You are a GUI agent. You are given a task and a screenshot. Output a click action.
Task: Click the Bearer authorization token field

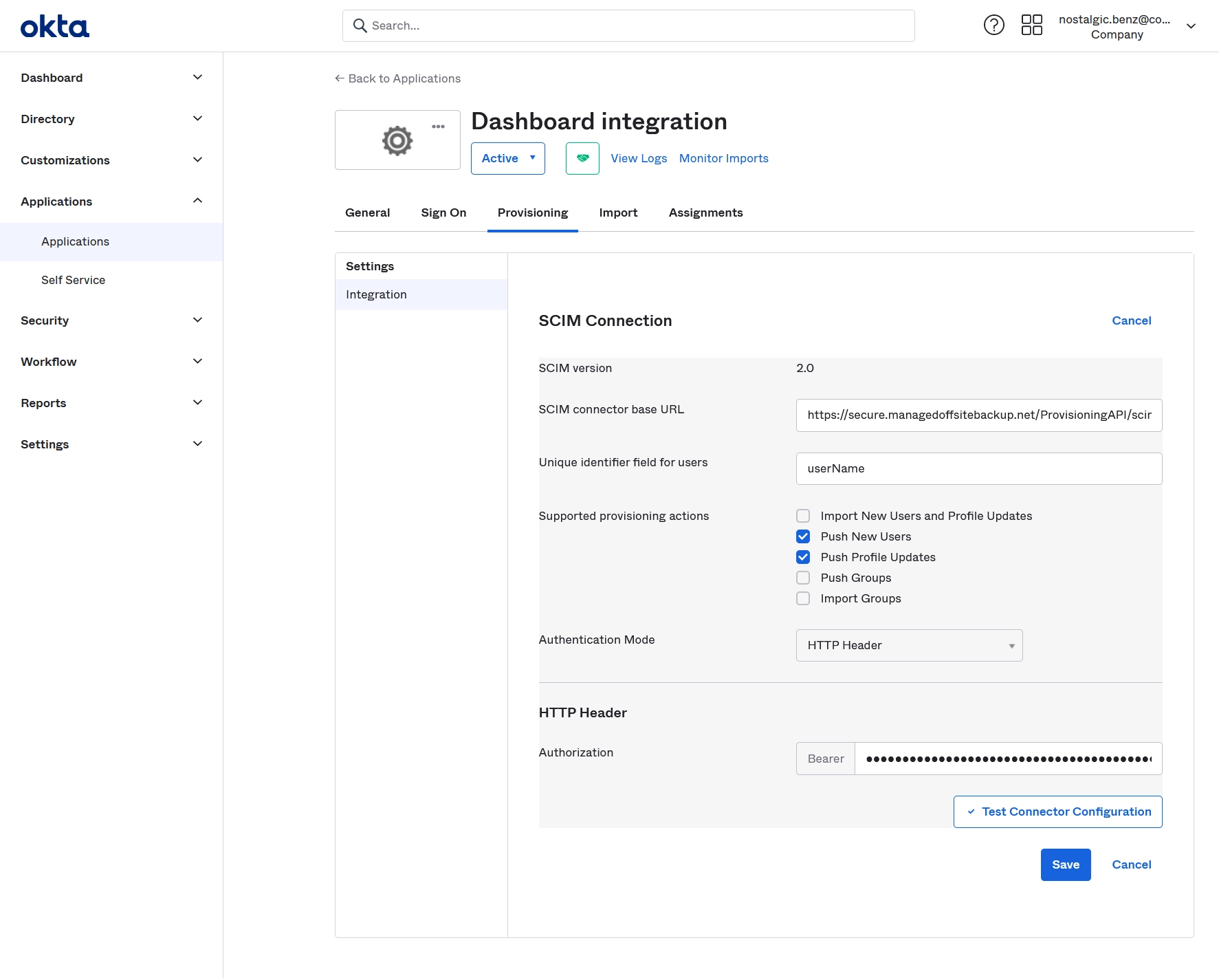1008,759
